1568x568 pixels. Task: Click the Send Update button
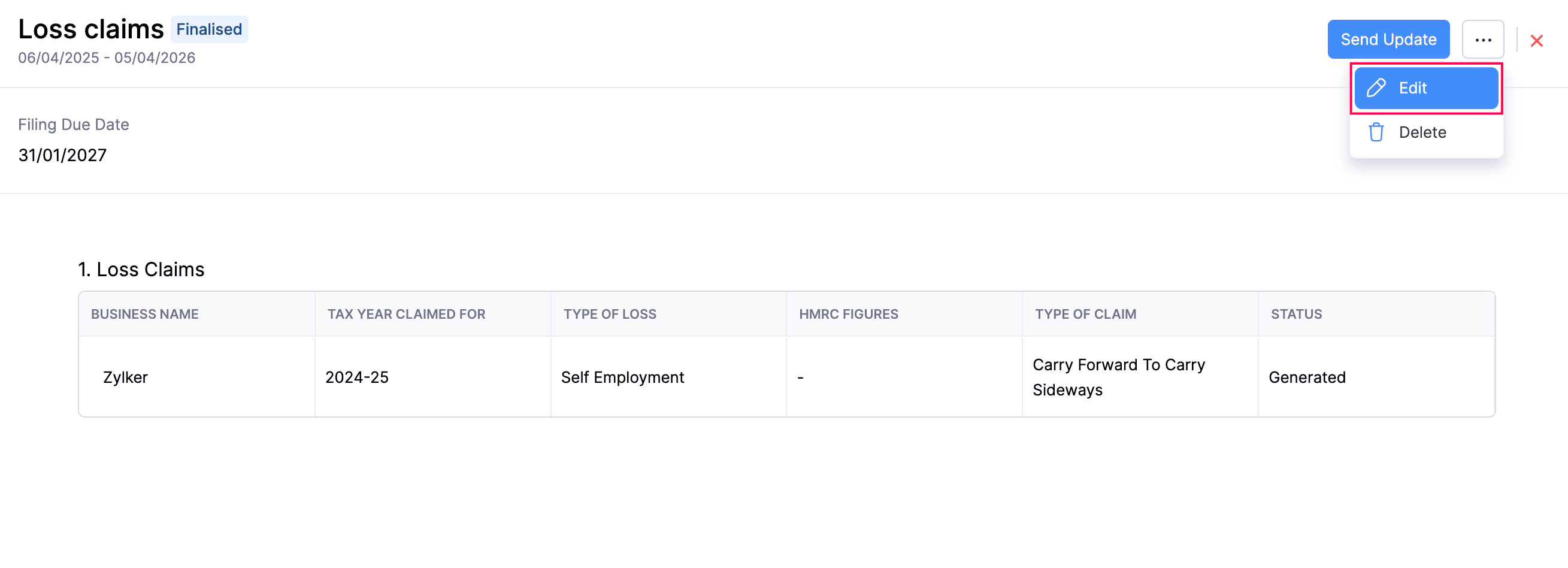point(1388,40)
